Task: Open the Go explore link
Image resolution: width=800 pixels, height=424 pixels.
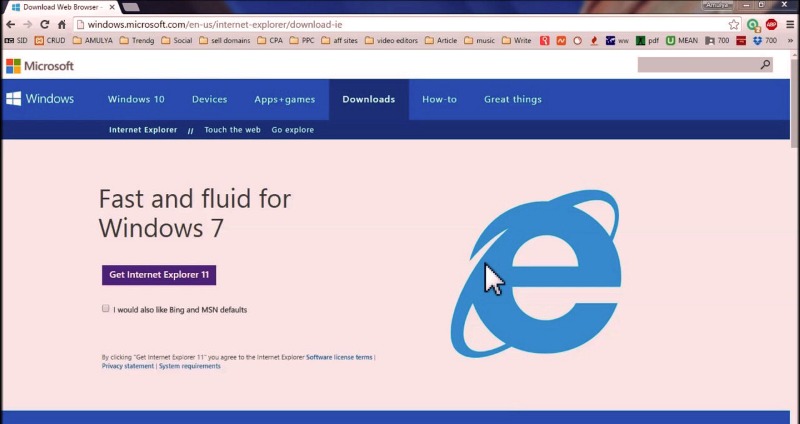Action: coord(292,130)
